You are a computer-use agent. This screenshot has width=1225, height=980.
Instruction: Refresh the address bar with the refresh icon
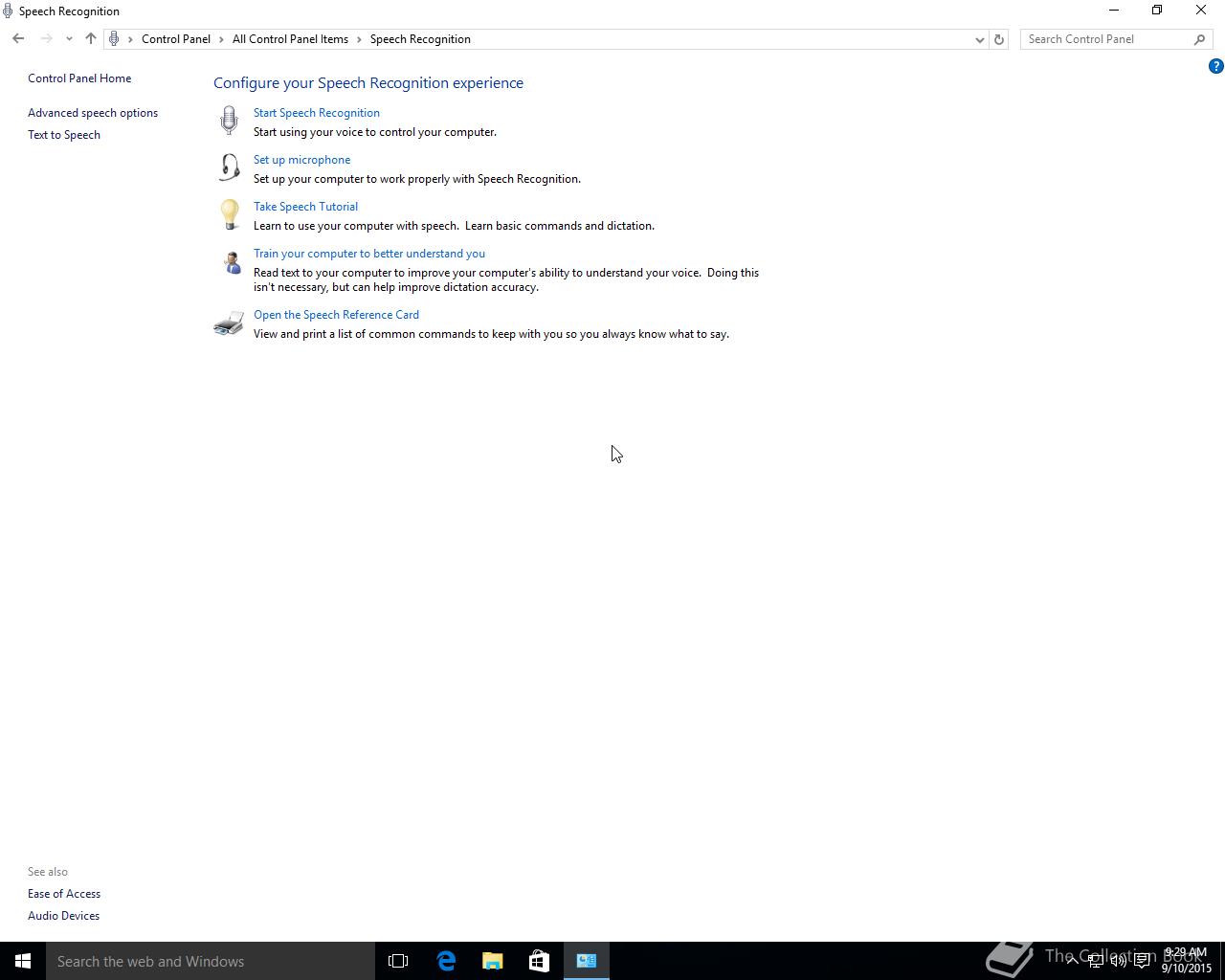click(x=999, y=39)
